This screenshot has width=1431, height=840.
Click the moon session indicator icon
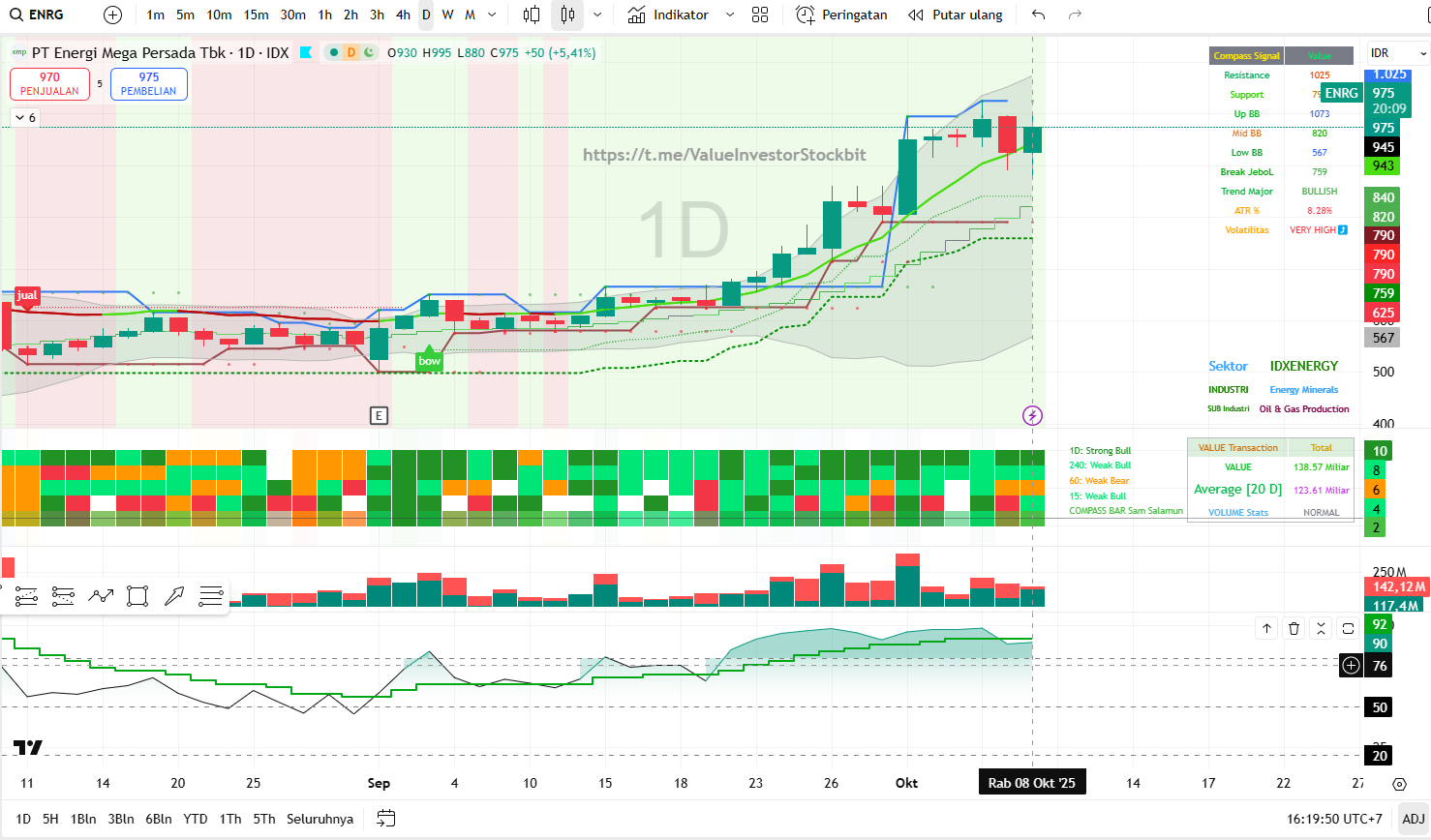(x=369, y=52)
